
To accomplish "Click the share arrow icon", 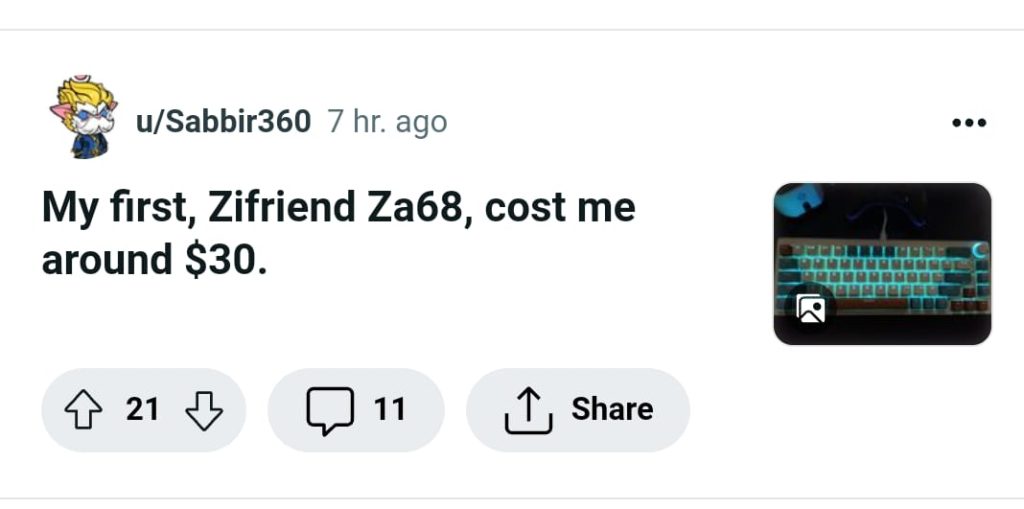I will [528, 410].
